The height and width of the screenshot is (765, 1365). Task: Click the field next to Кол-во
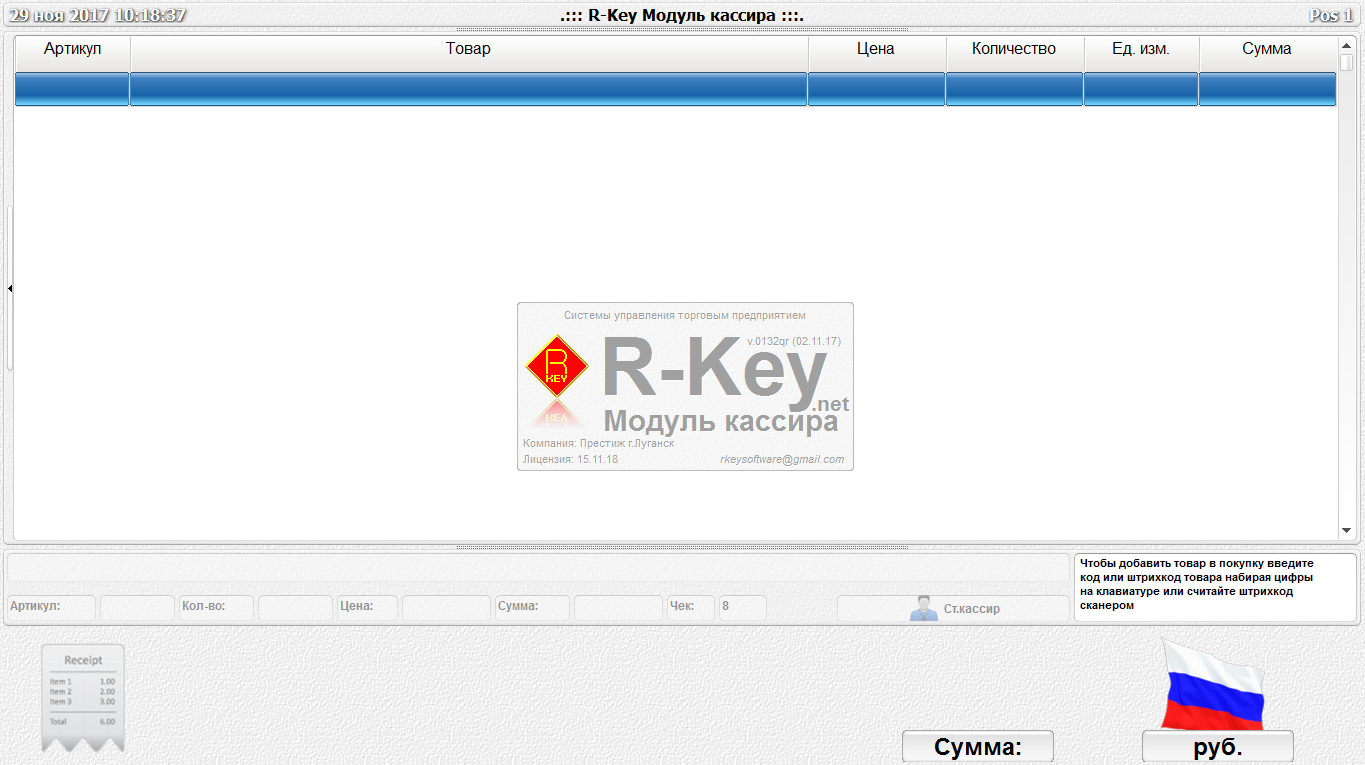pos(295,607)
